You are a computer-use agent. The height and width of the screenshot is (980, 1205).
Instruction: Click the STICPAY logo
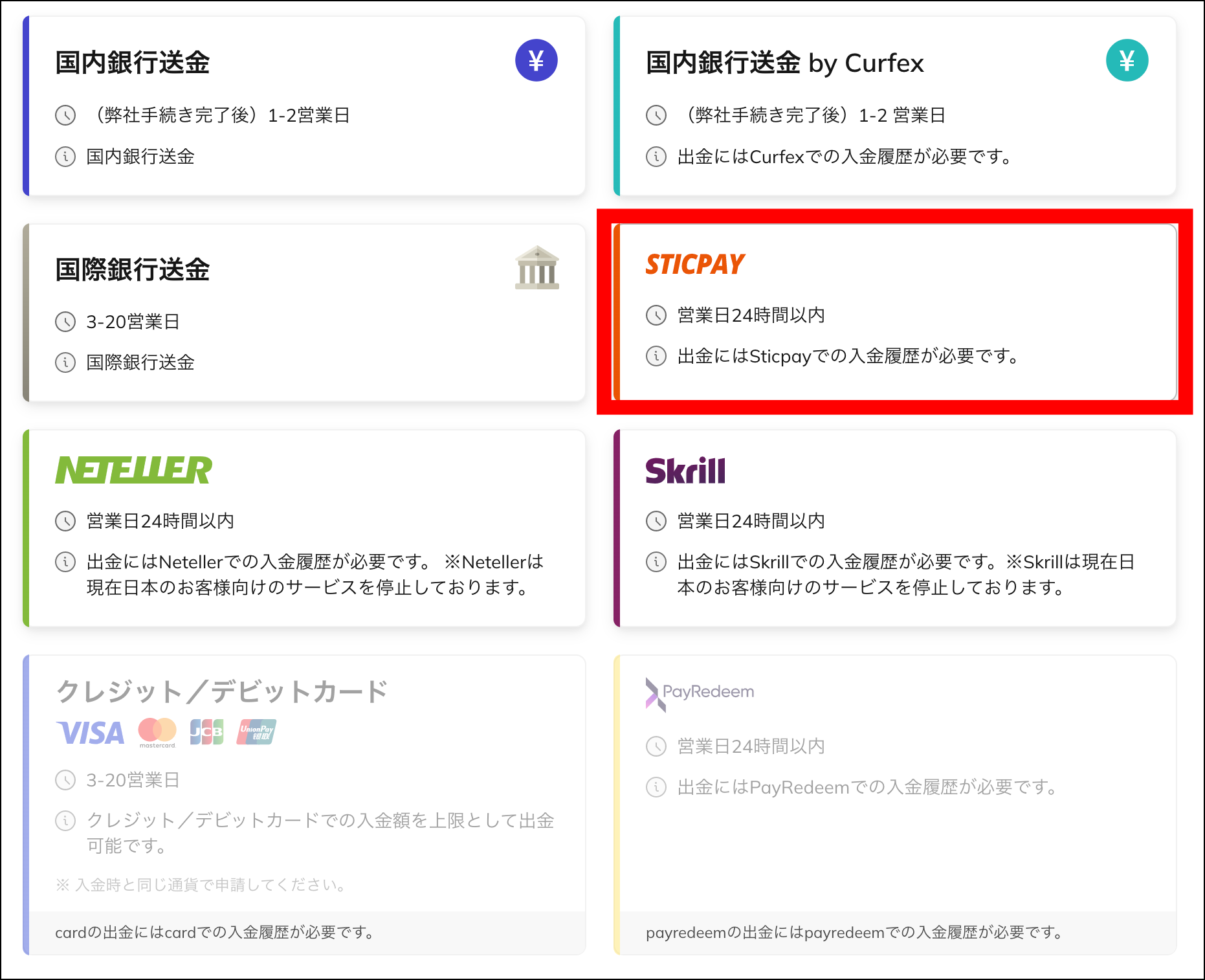[x=694, y=263]
